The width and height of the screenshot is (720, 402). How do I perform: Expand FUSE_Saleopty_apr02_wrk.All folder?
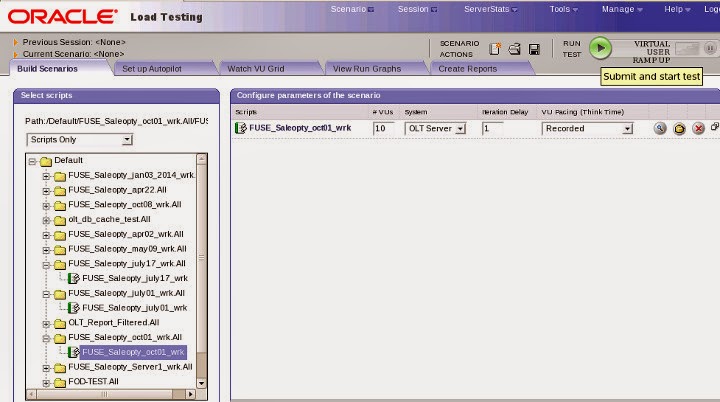coord(46,235)
